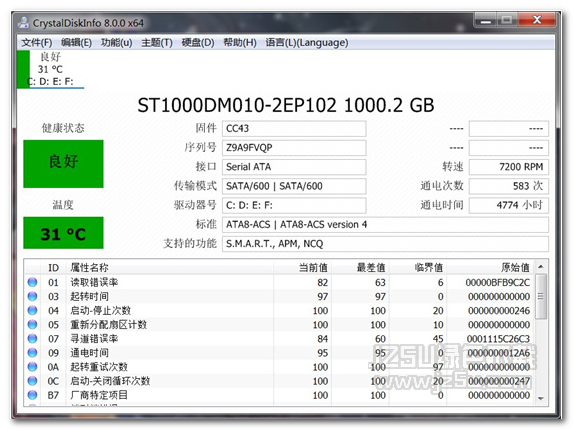Close the CrystalDiskInfo window
The image size is (573, 430).
(536, 20)
